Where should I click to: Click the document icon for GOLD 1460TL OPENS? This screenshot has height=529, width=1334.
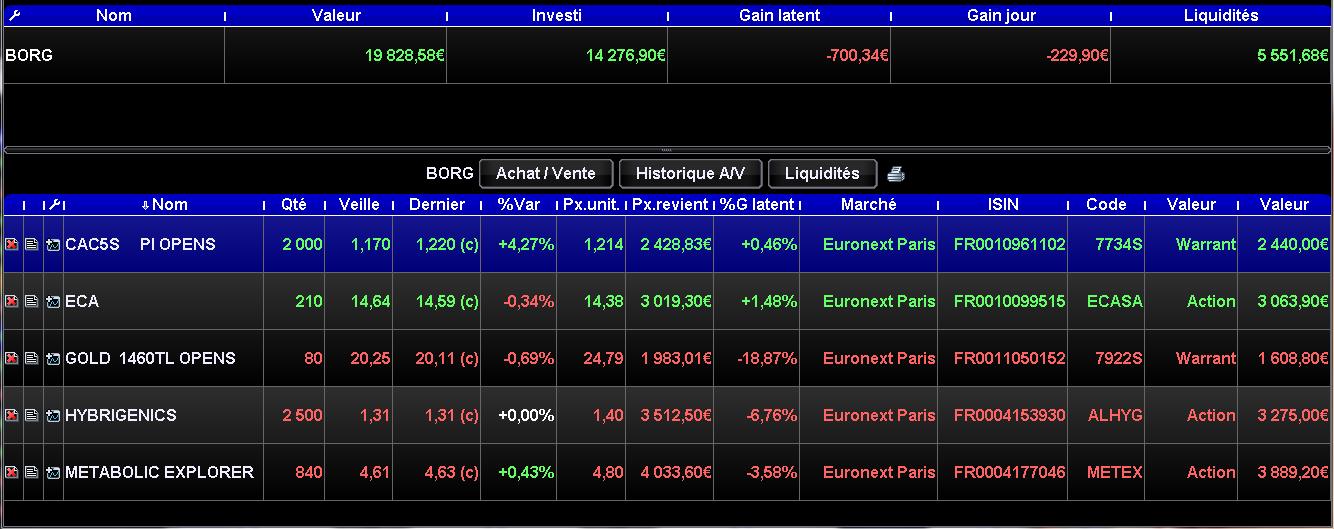32,359
